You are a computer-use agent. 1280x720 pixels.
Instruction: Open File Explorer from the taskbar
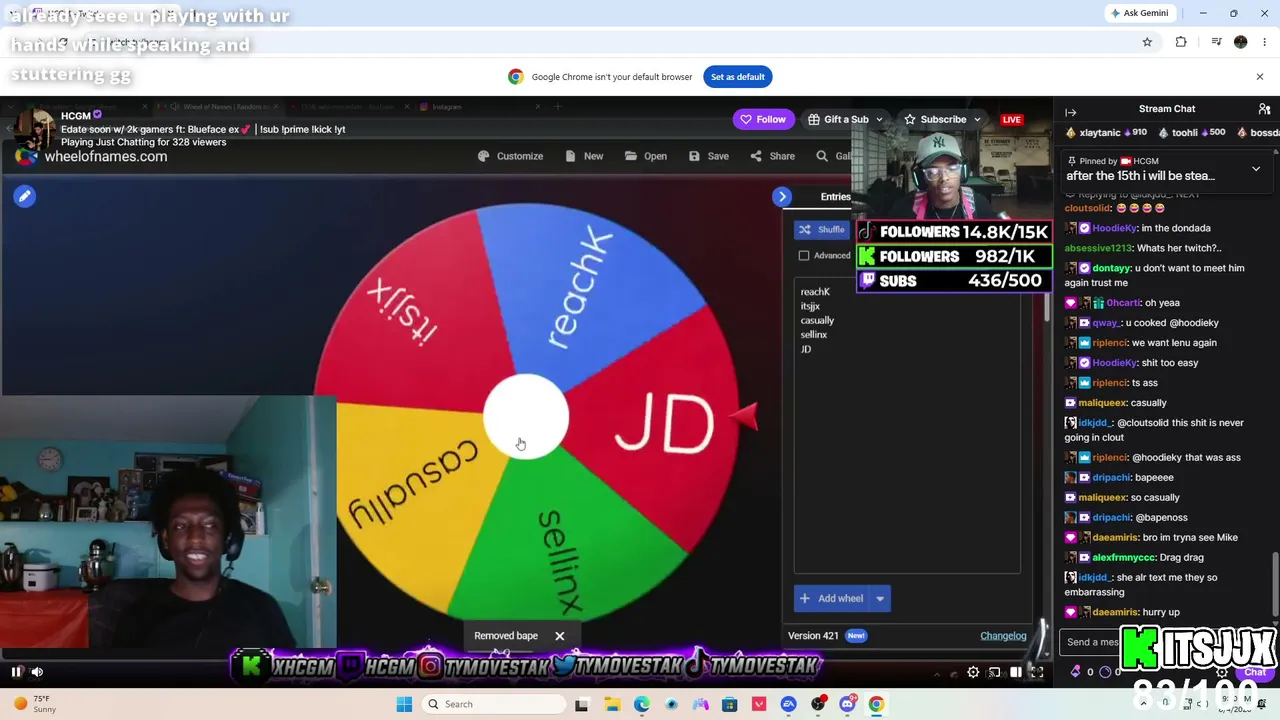[x=612, y=704]
